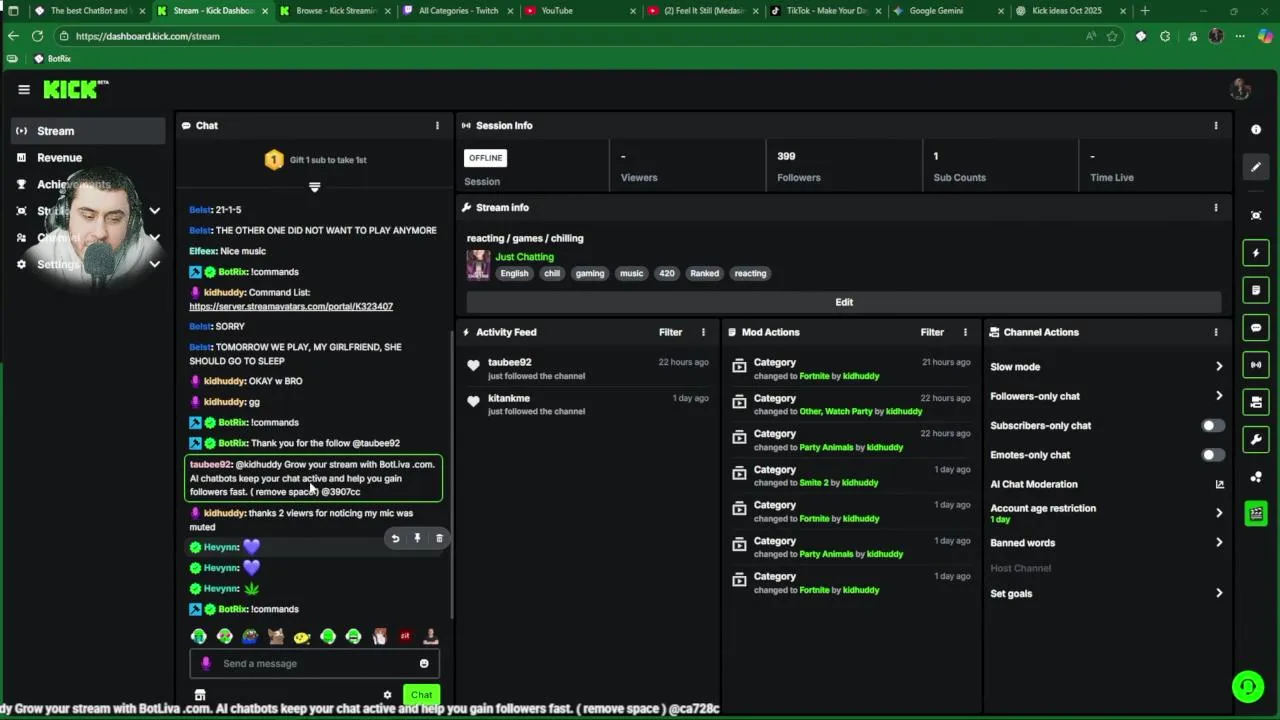Viewport: 1280px width, 720px height.
Task: Open the shop icon below chat input
Action: coord(200,695)
